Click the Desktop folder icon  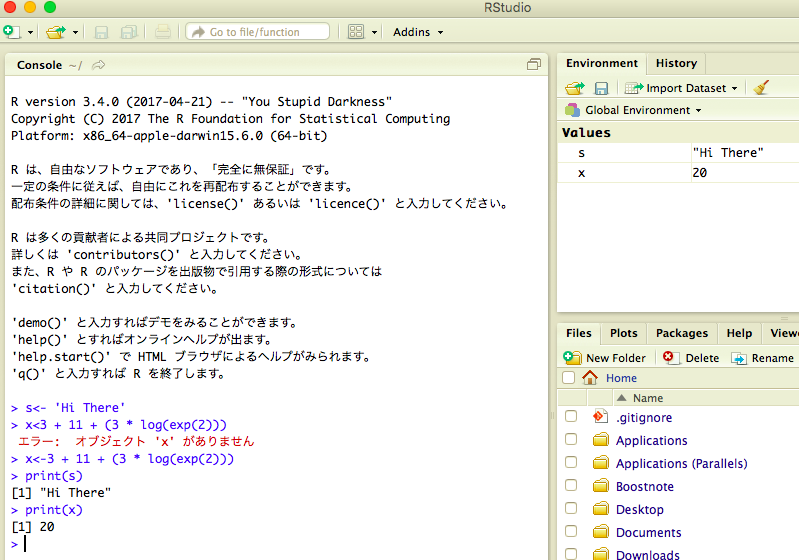click(x=601, y=508)
